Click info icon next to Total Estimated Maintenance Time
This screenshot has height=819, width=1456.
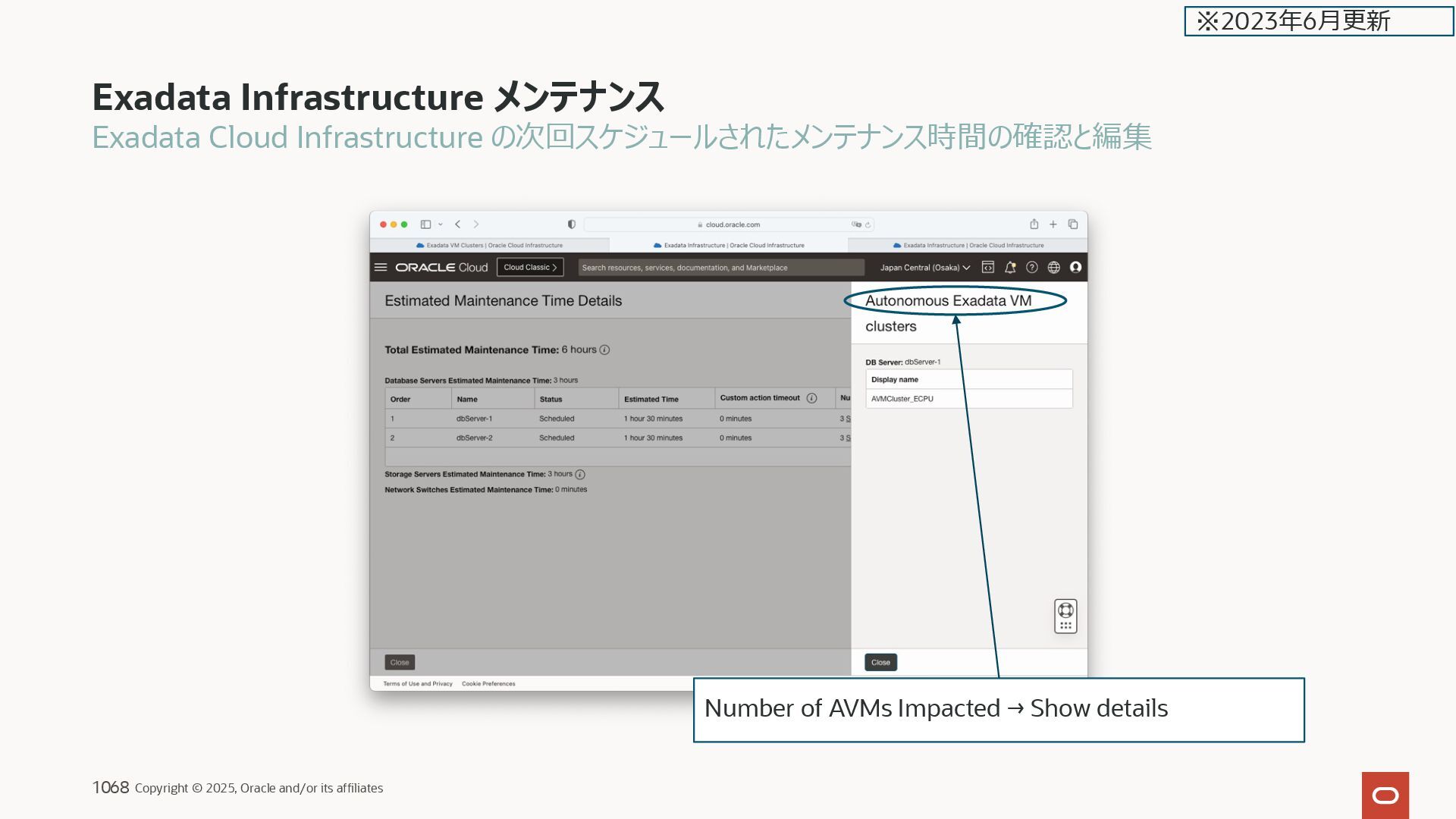604,350
